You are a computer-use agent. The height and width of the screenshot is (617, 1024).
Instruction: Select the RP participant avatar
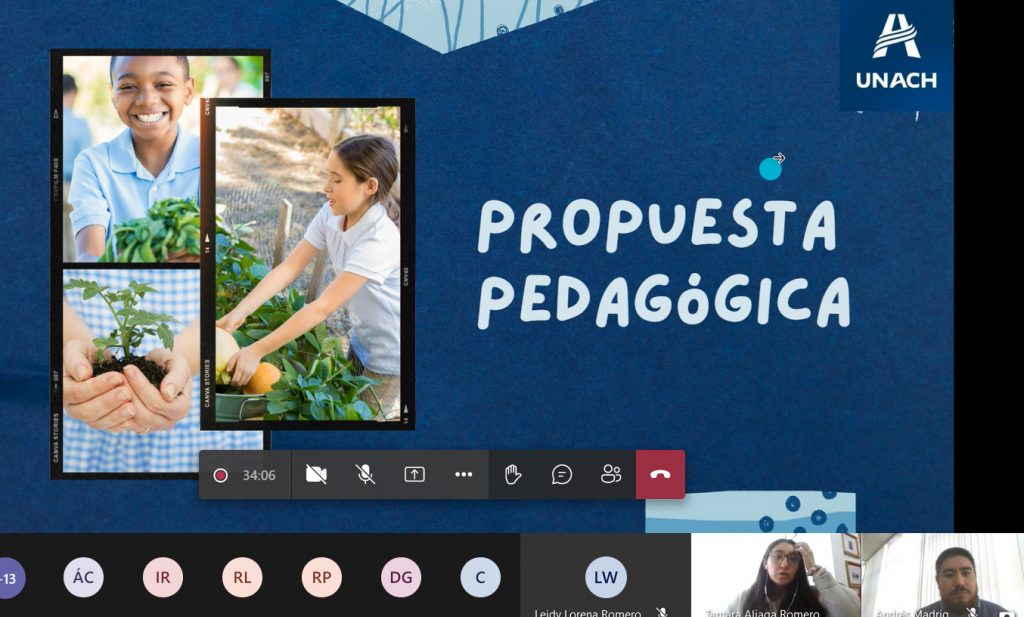click(321, 578)
